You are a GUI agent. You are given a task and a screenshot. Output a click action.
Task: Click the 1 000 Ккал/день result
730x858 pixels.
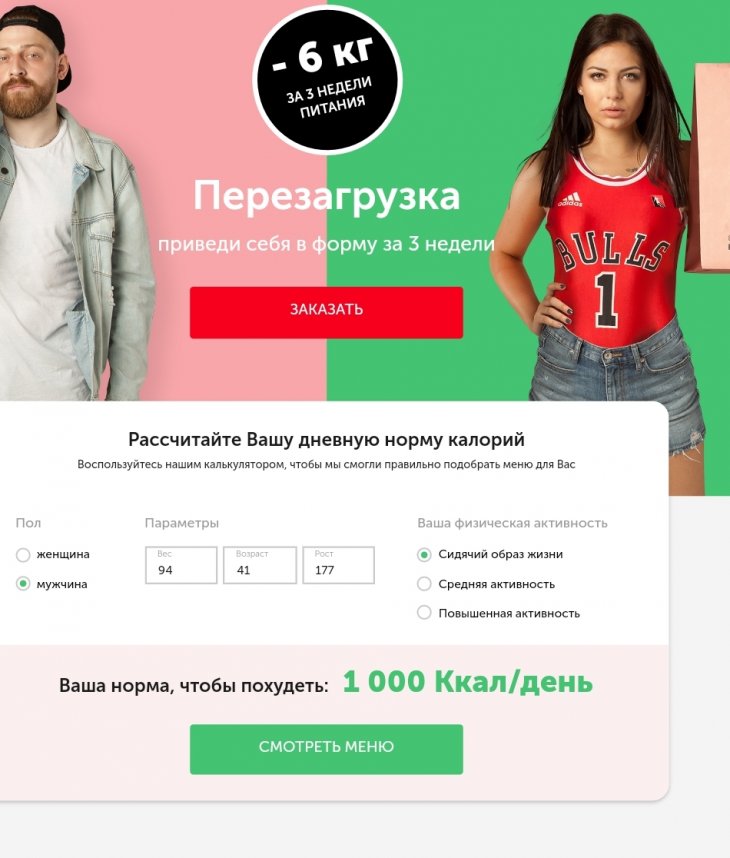click(468, 682)
